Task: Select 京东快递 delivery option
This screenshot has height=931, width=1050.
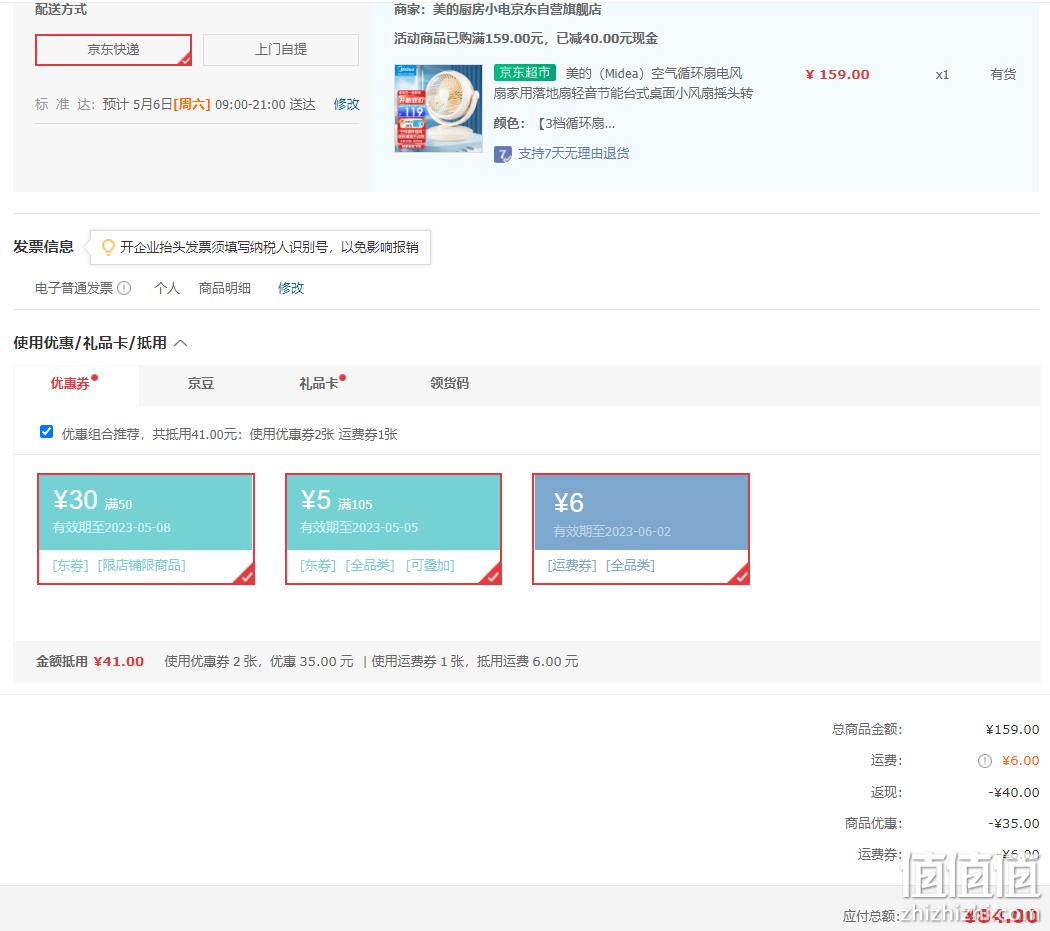Action: 113,50
